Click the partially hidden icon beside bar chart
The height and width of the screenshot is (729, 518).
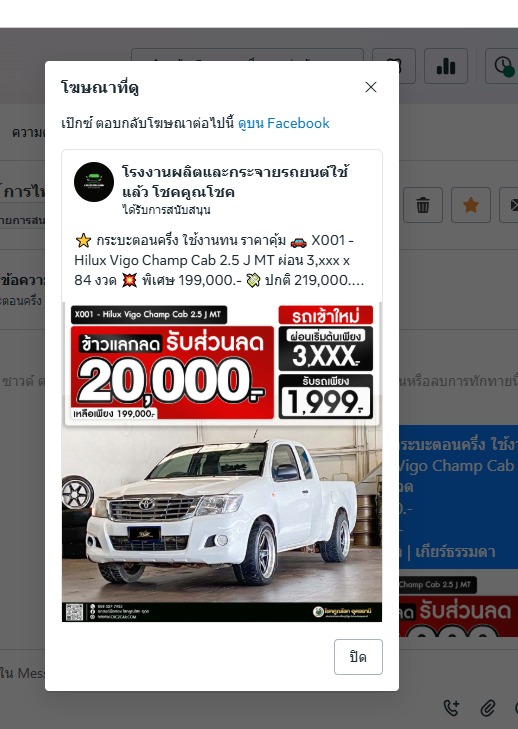(x=407, y=66)
